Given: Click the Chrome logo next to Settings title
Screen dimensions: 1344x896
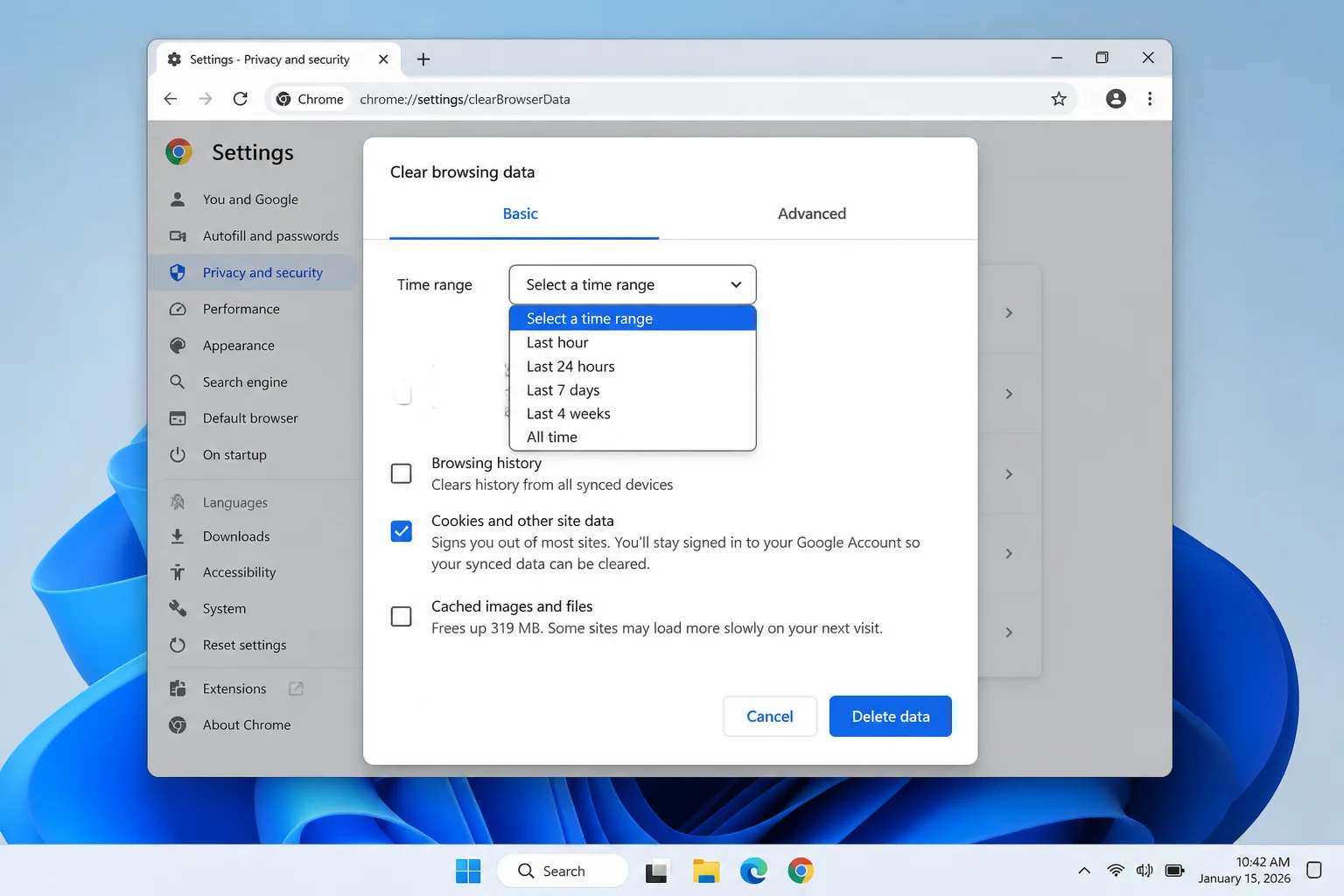Looking at the screenshot, I should pos(178,152).
